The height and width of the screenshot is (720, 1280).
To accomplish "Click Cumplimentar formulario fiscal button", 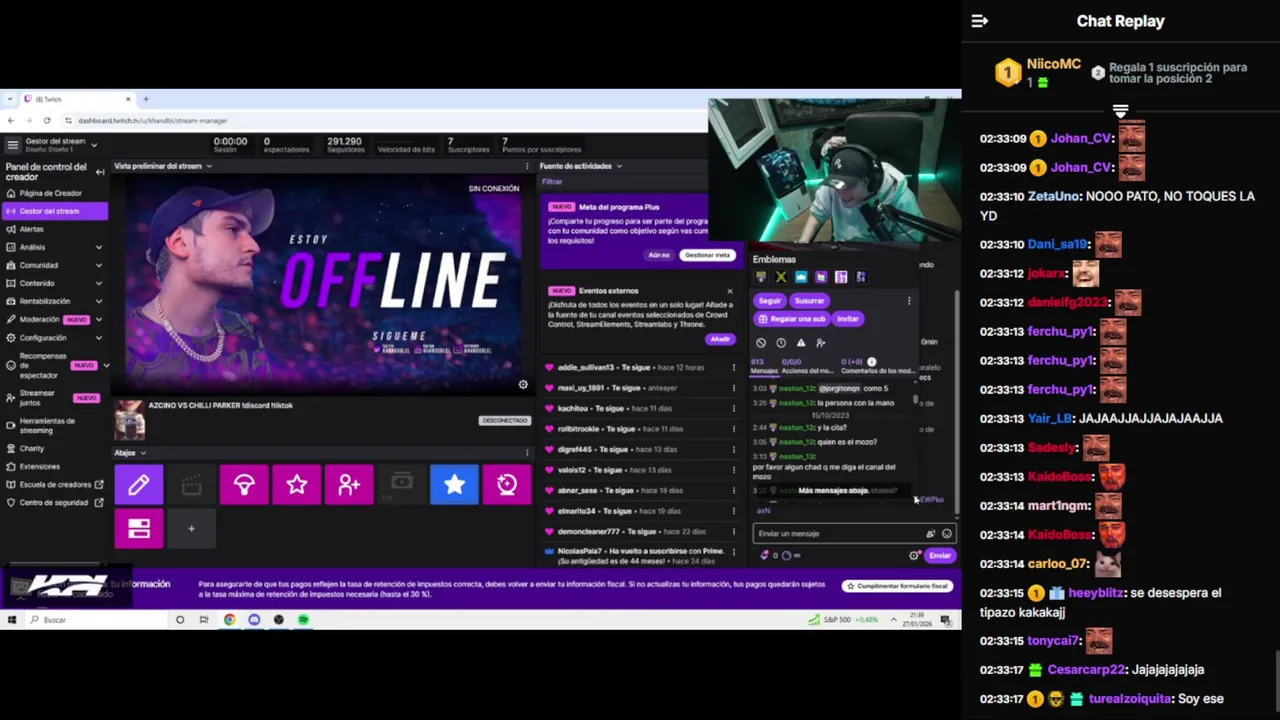I will [x=897, y=586].
